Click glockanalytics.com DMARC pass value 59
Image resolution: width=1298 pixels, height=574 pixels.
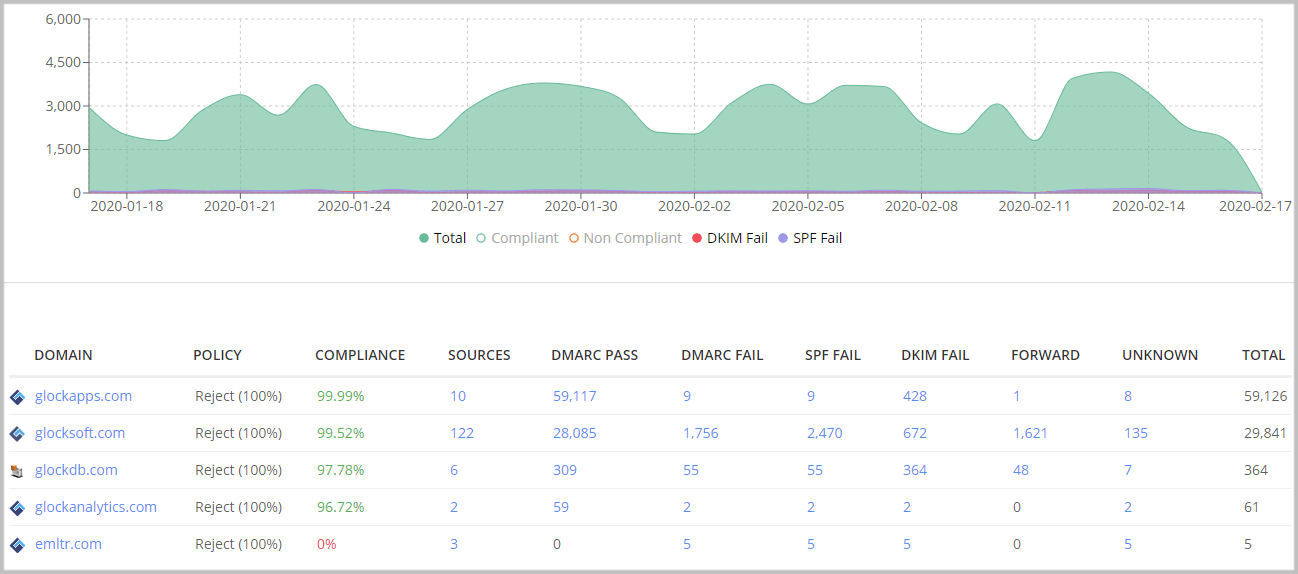[x=561, y=507]
